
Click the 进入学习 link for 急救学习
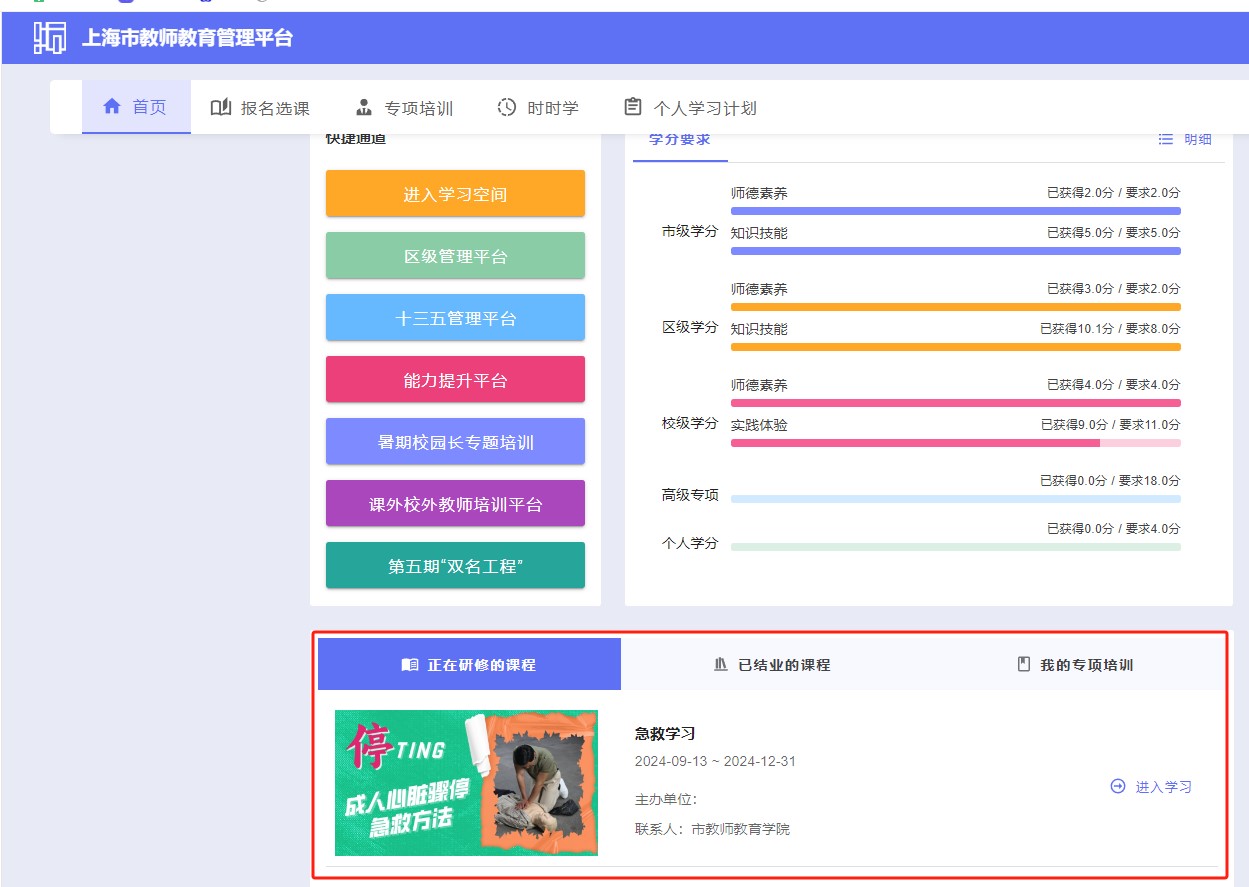click(1163, 787)
